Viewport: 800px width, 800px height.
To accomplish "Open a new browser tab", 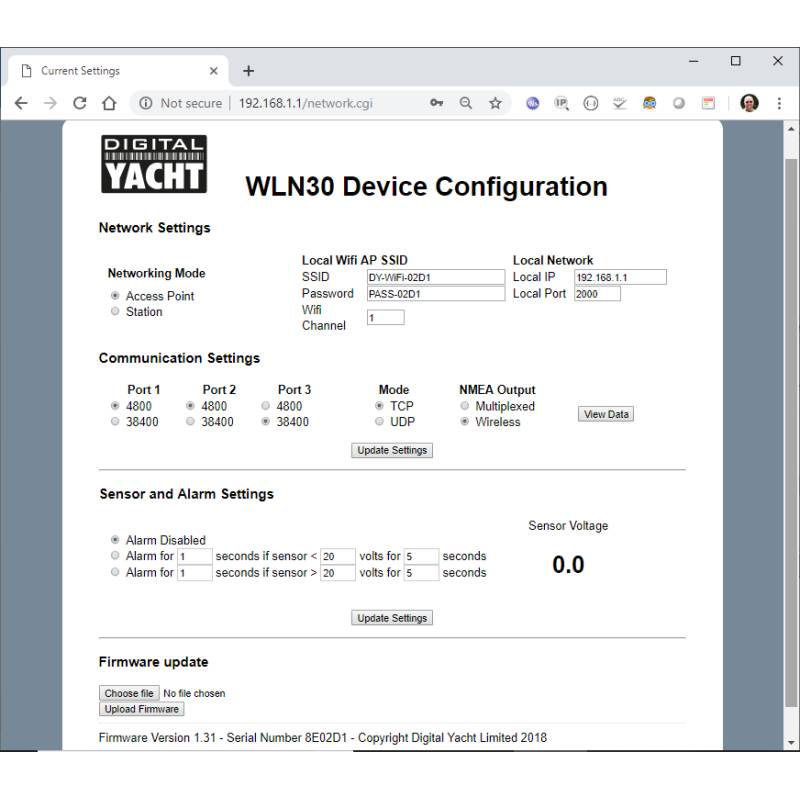I will tap(248, 71).
